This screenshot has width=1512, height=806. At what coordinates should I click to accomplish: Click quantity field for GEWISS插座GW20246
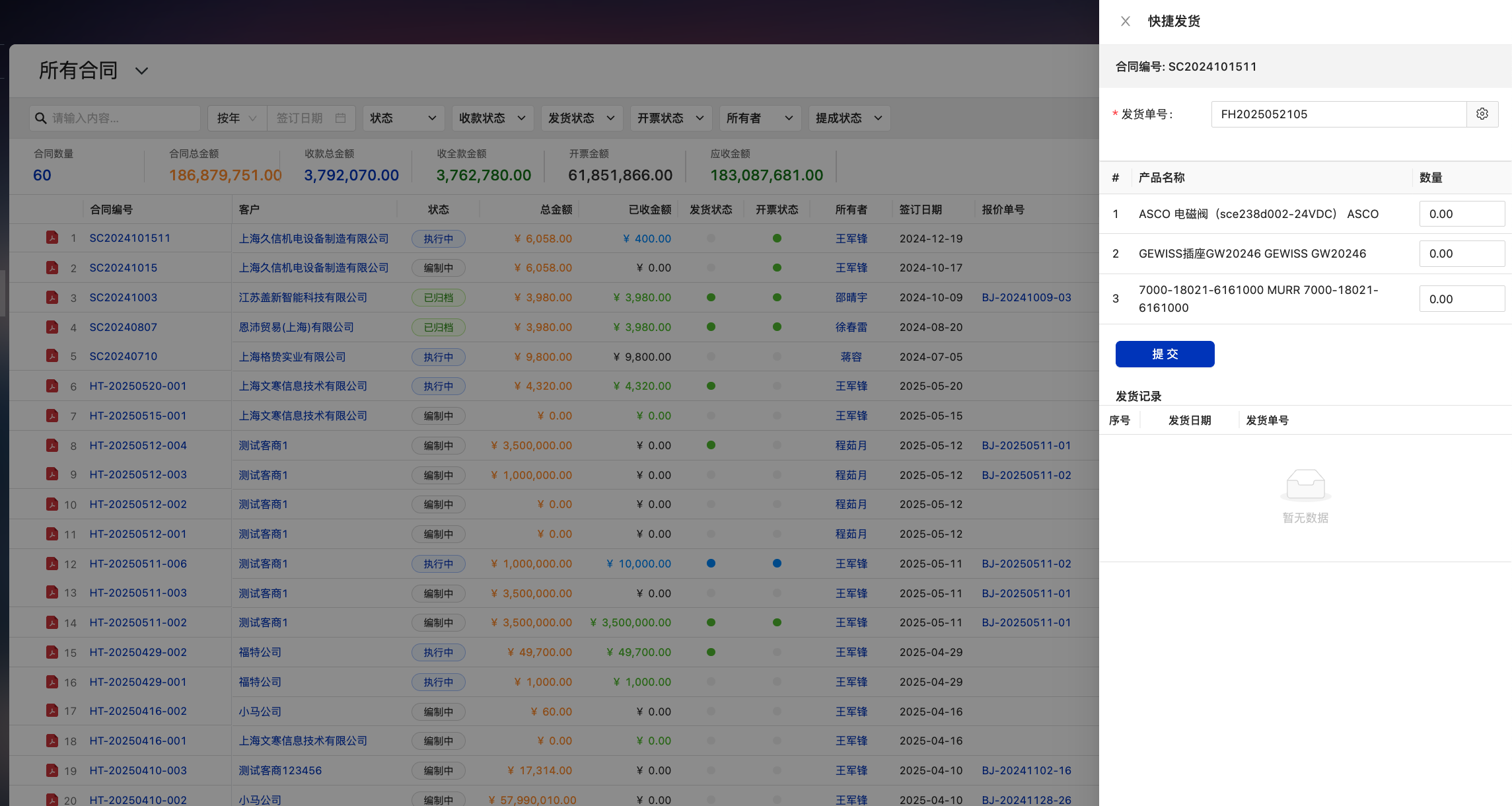pyautogui.click(x=1462, y=254)
